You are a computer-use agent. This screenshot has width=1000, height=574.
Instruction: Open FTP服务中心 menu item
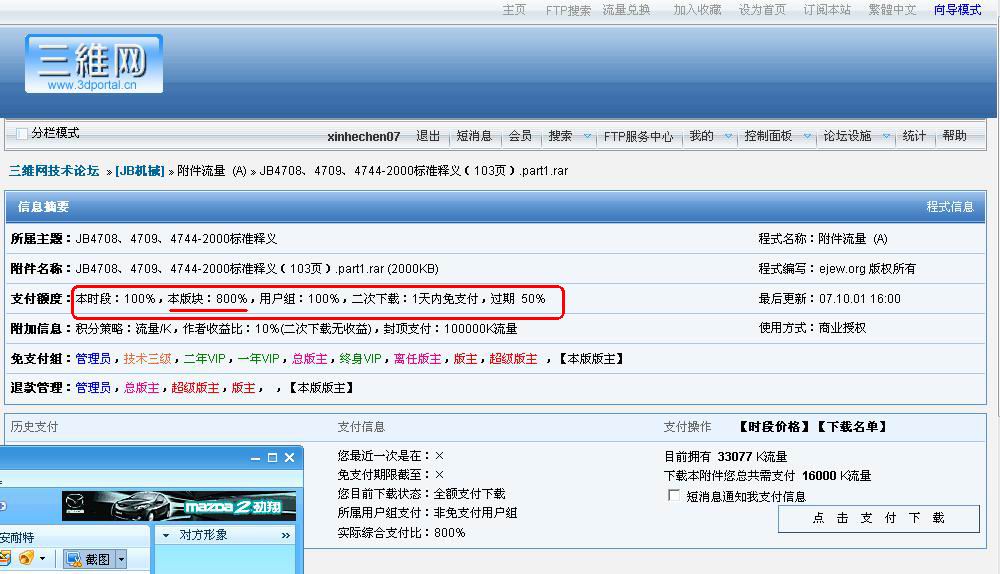tap(638, 136)
